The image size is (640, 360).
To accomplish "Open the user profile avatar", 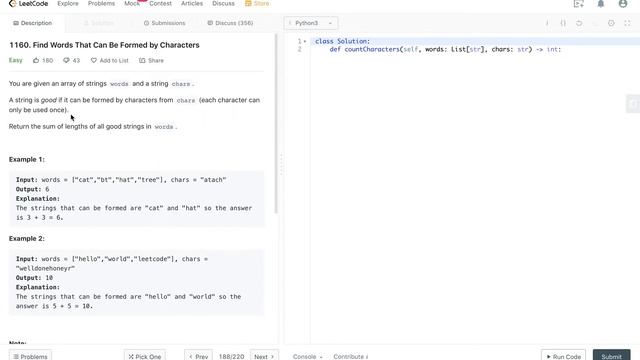I will click(623, 4).
